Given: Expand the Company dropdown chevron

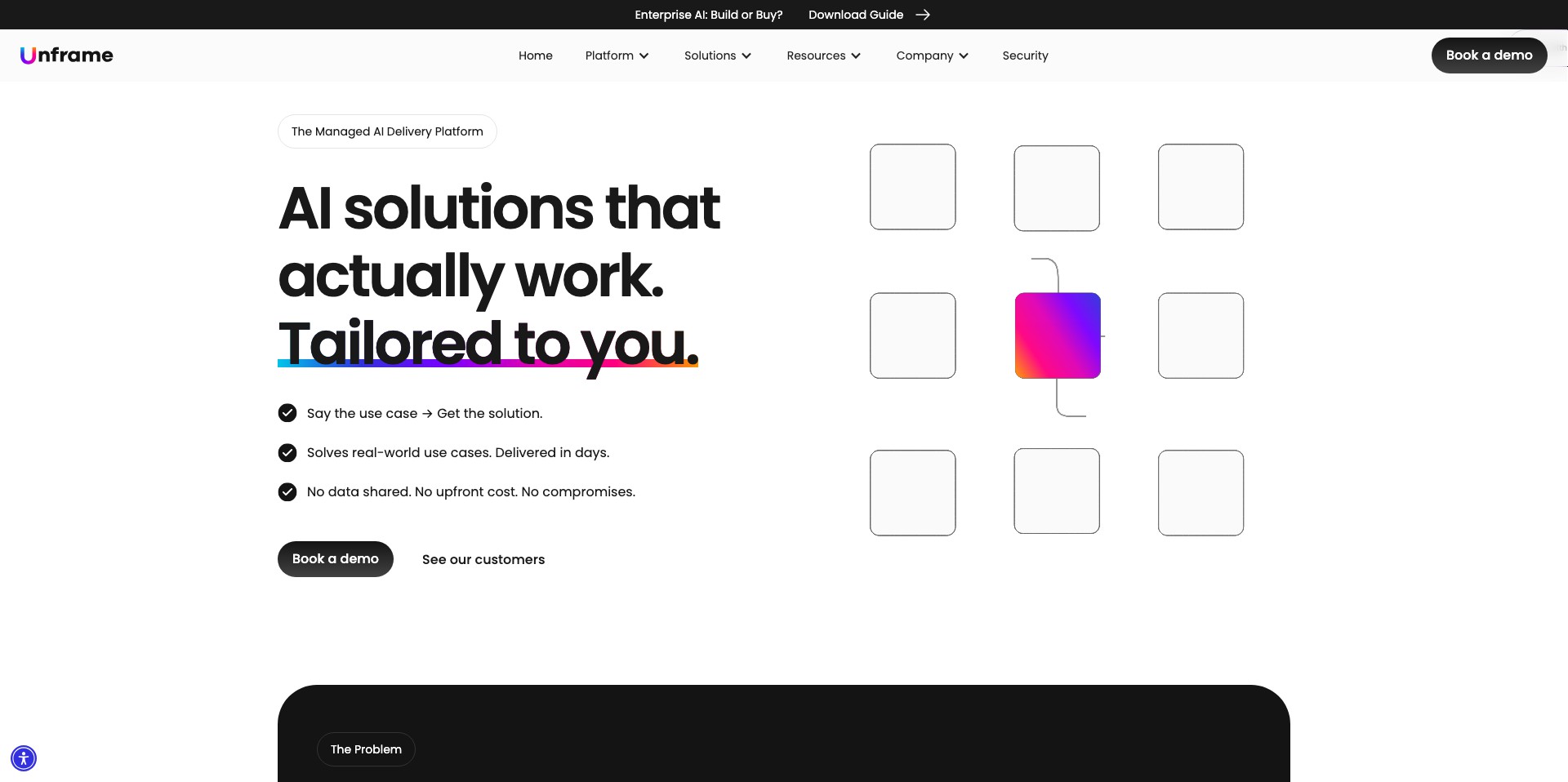Looking at the screenshot, I should pyautogui.click(x=964, y=56).
